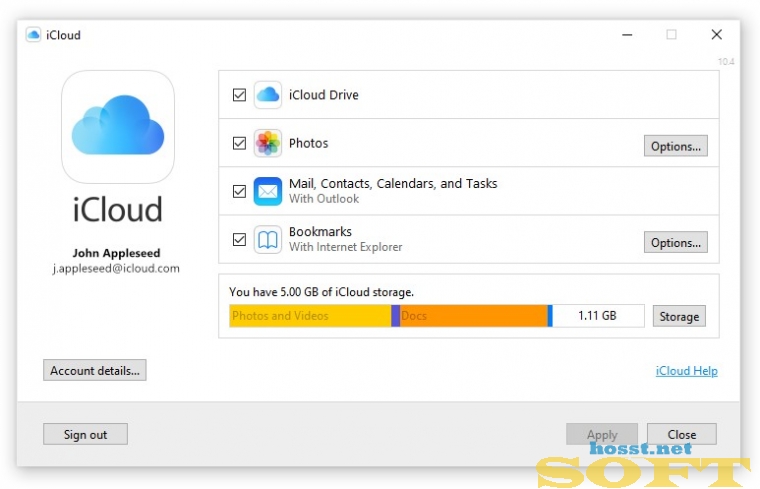Screen dimensions: 760x489
Task: Click the 1.11 GB free storage segment
Action: click(598, 316)
